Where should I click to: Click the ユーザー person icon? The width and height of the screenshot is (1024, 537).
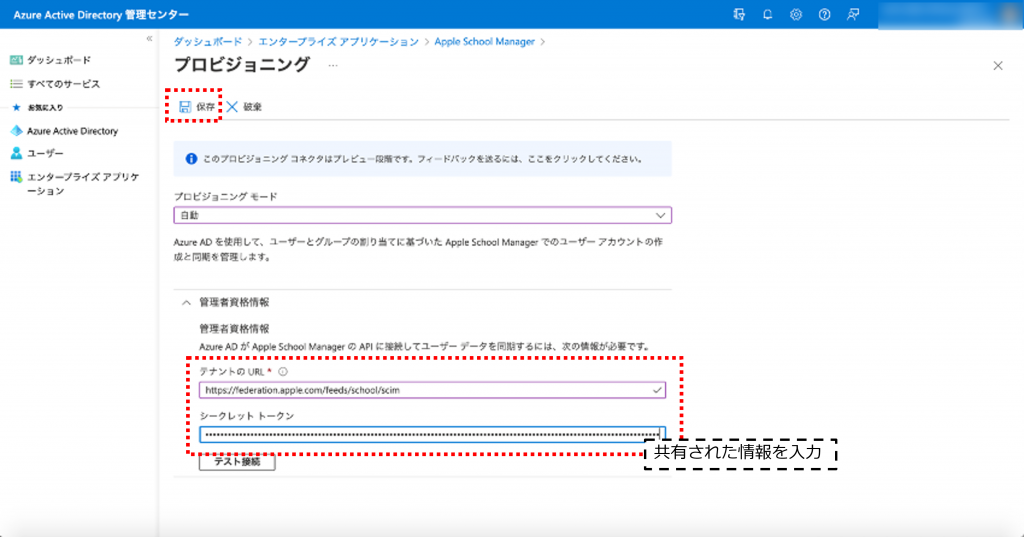tap(16, 154)
